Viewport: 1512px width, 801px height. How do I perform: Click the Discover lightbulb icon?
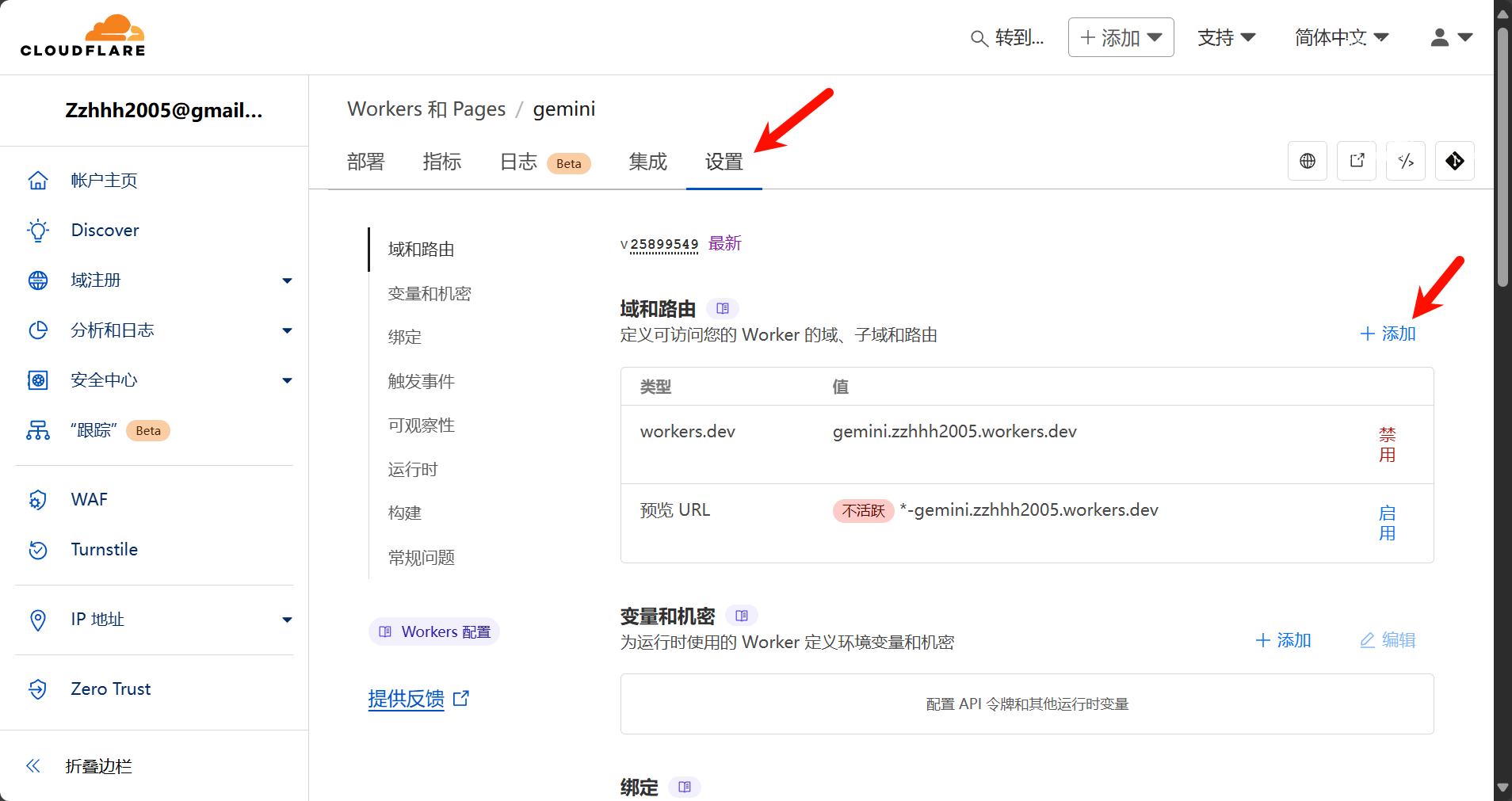coord(38,231)
